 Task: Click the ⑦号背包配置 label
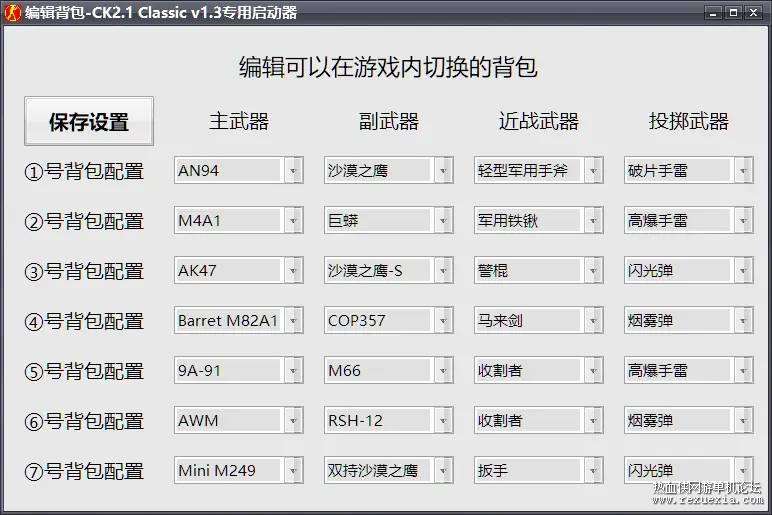pos(84,471)
